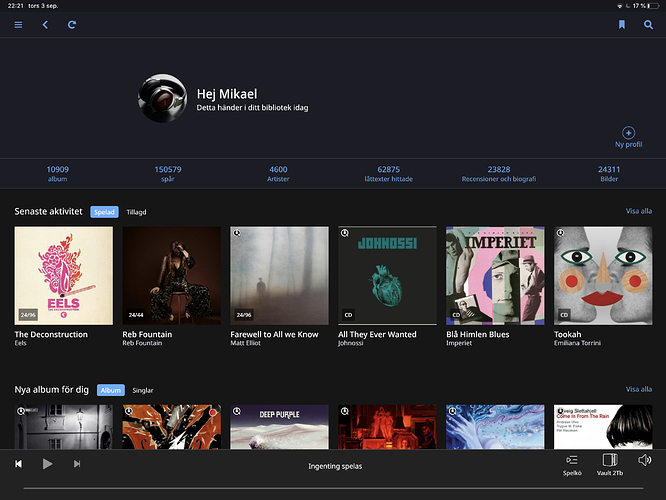Open the Tookah album cover
Image resolution: width=666 pixels, height=500 pixels.
point(603,276)
